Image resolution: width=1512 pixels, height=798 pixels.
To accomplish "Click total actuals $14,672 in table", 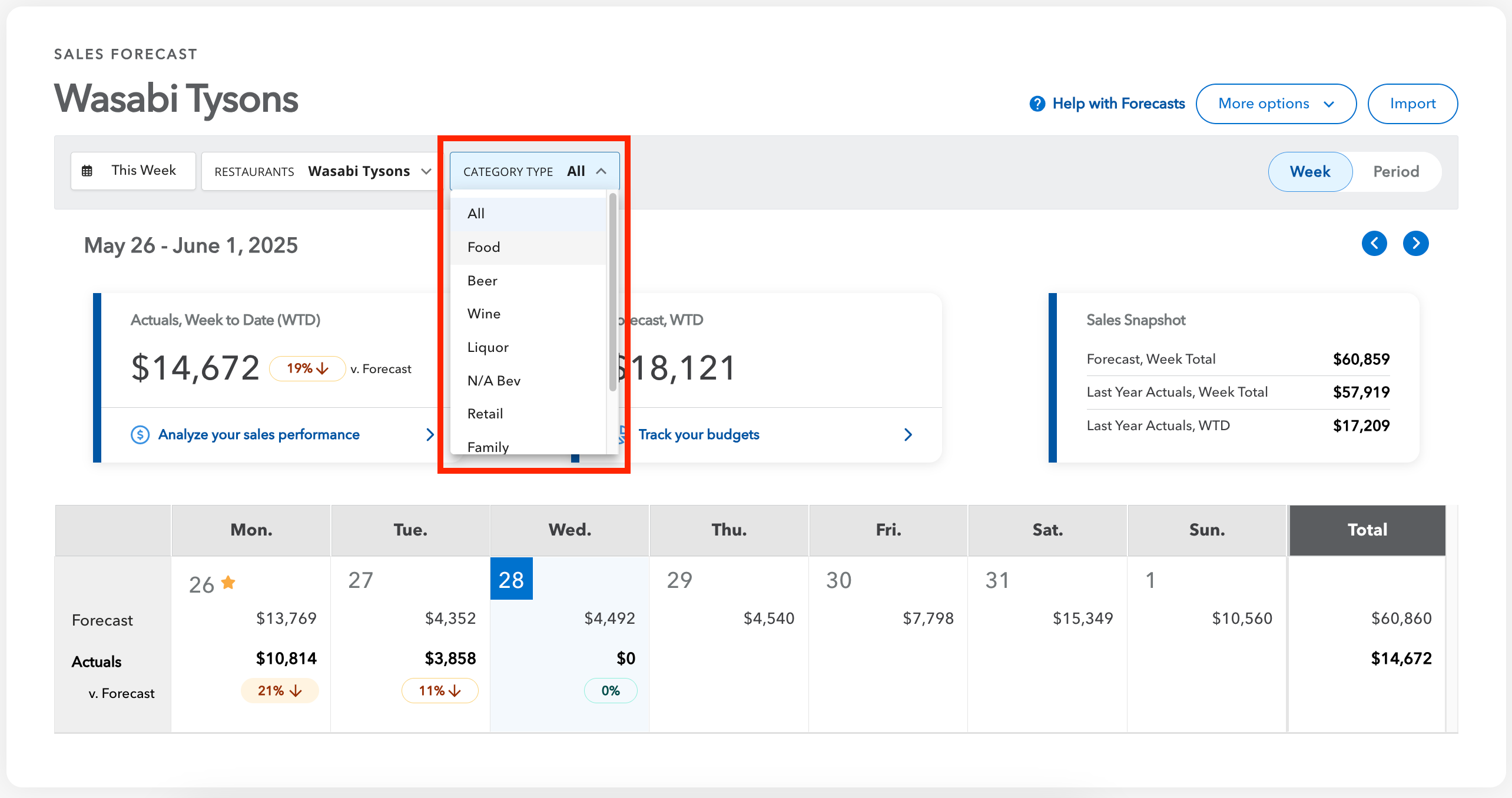I will [1401, 659].
